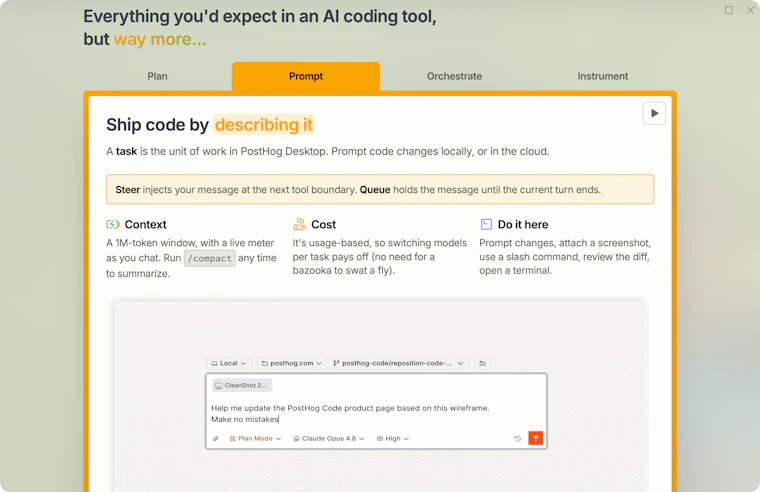Open the posthog.com folder dropdown

coord(291,363)
